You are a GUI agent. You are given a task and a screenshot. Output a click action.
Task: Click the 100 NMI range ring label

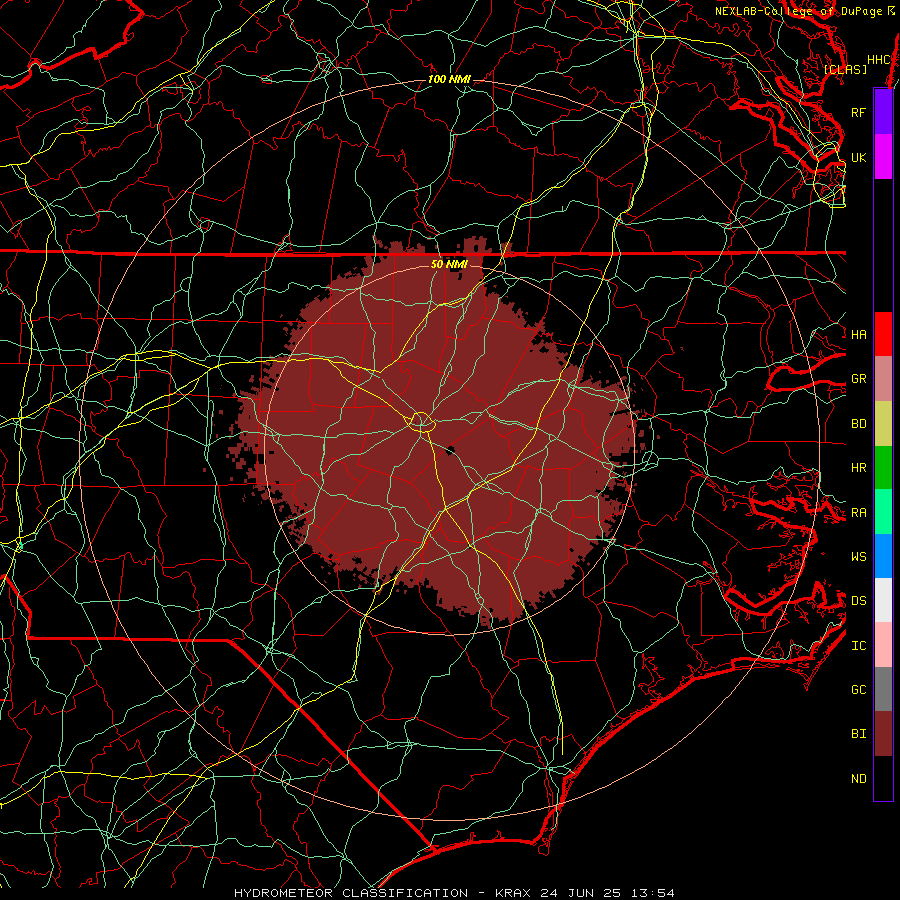(x=449, y=79)
